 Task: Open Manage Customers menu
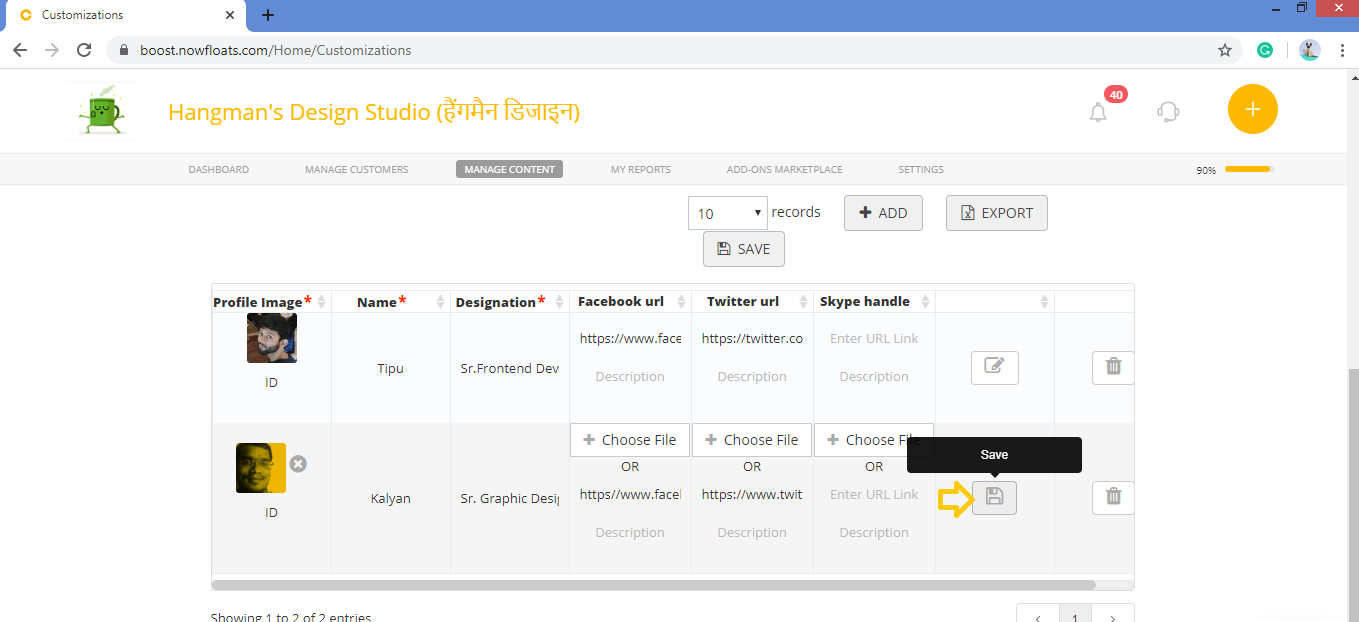coord(356,169)
